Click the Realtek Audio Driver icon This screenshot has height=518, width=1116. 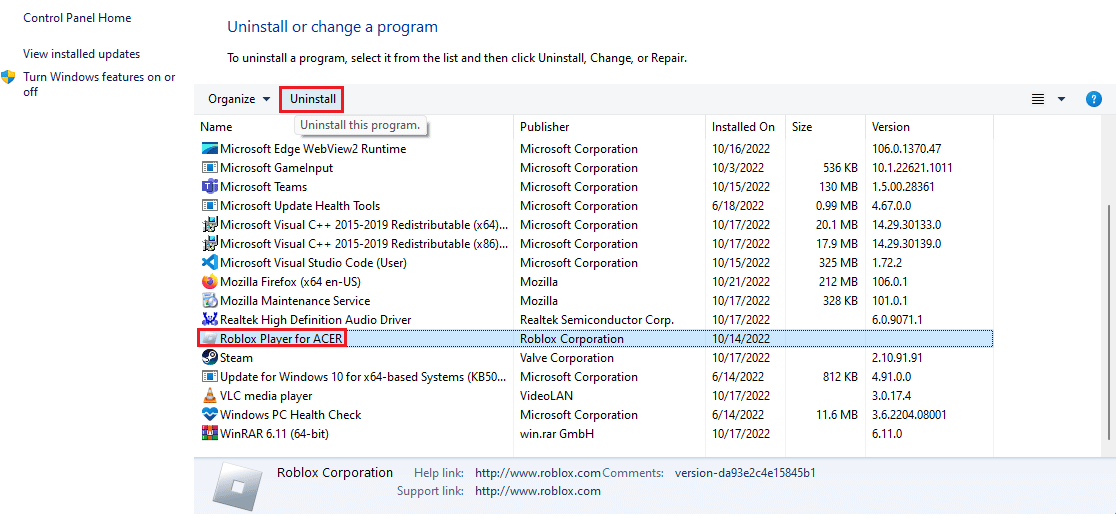[x=209, y=319]
